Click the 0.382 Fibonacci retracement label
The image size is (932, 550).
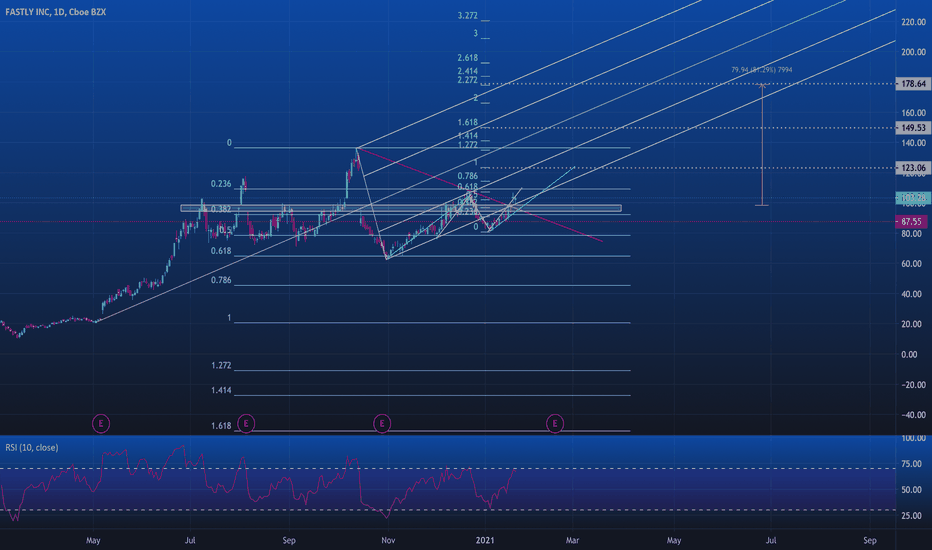tap(221, 209)
